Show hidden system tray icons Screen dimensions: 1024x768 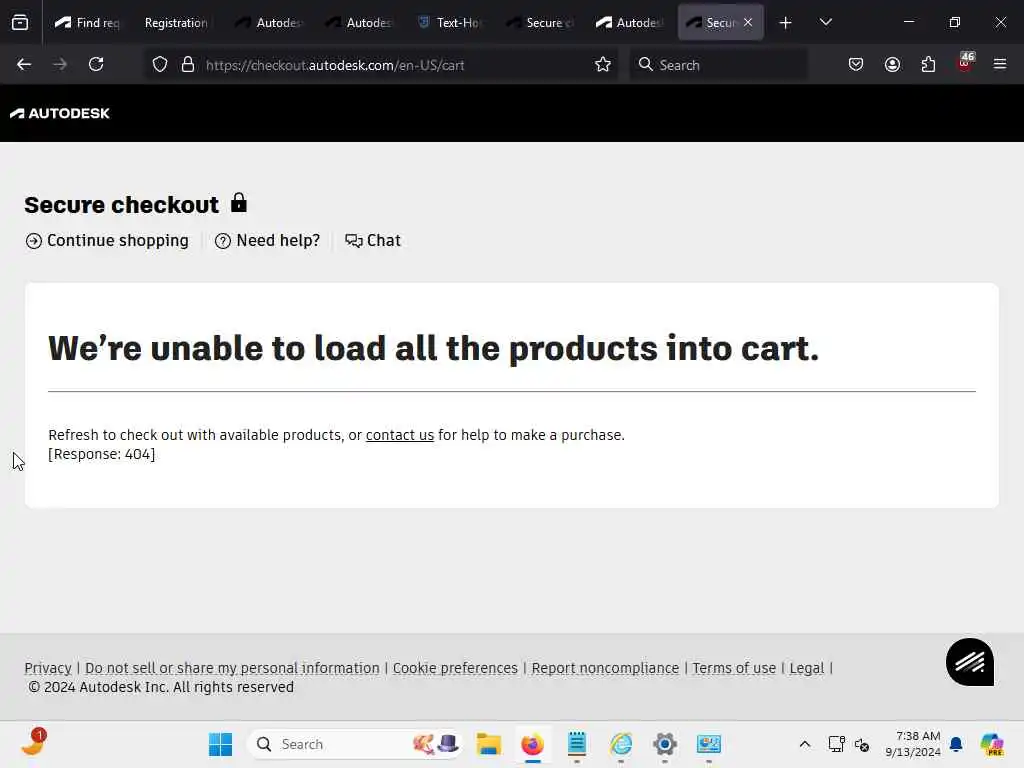point(805,744)
